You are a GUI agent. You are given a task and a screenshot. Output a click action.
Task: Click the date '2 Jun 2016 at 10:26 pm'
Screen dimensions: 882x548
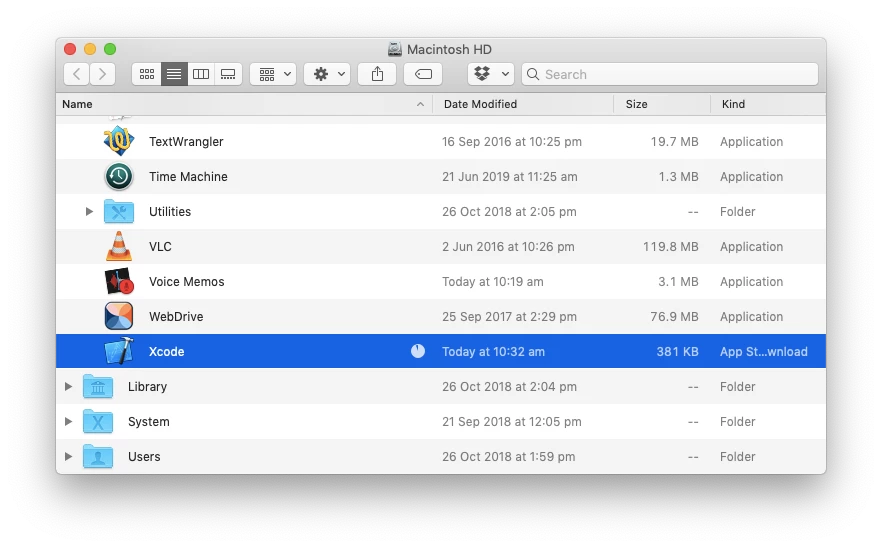pyautogui.click(x=508, y=246)
